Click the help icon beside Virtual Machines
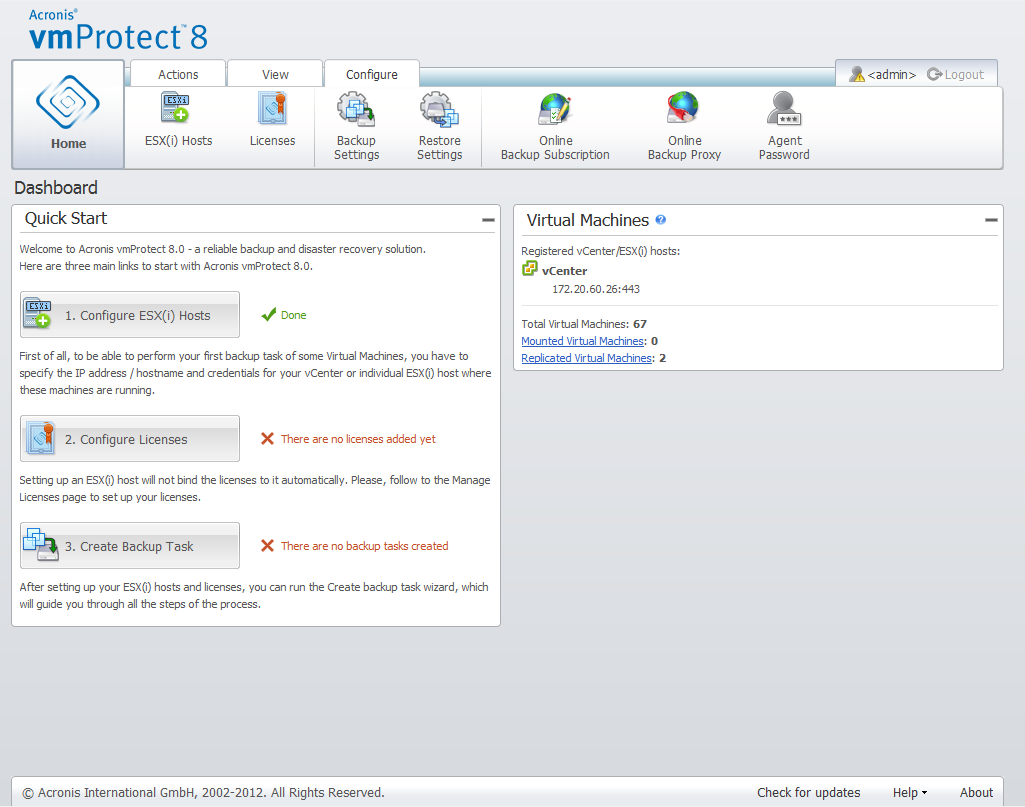The height and width of the screenshot is (807, 1025). pyautogui.click(x=661, y=220)
